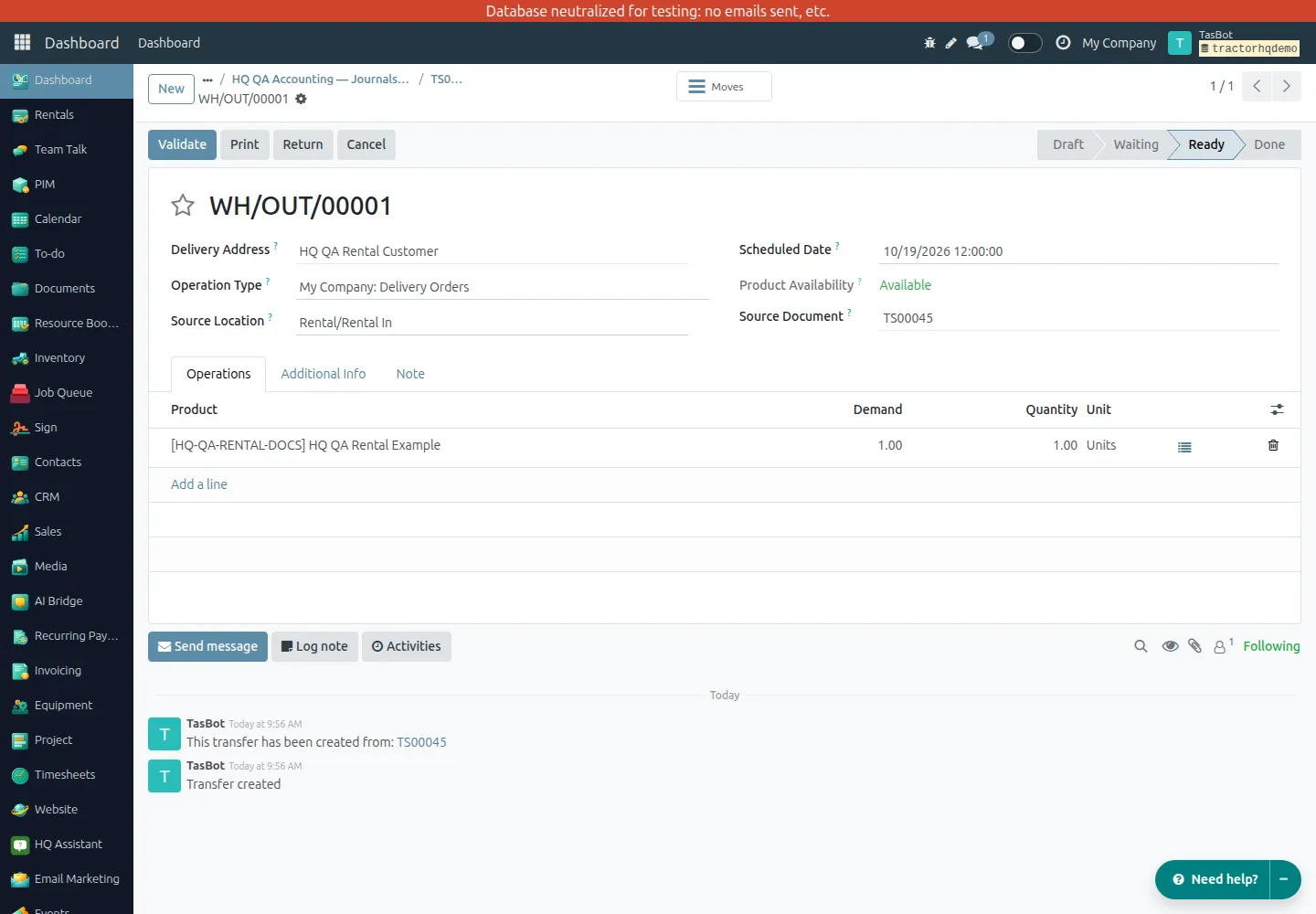Open the optional columns settings dropdown
1316x914 pixels.
coord(1277,409)
